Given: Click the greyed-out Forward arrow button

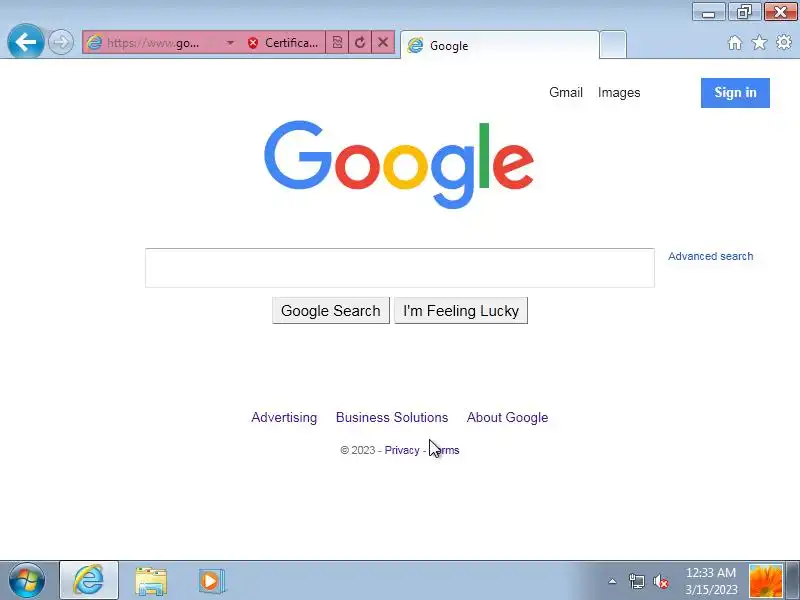Looking at the screenshot, I should 61,42.
